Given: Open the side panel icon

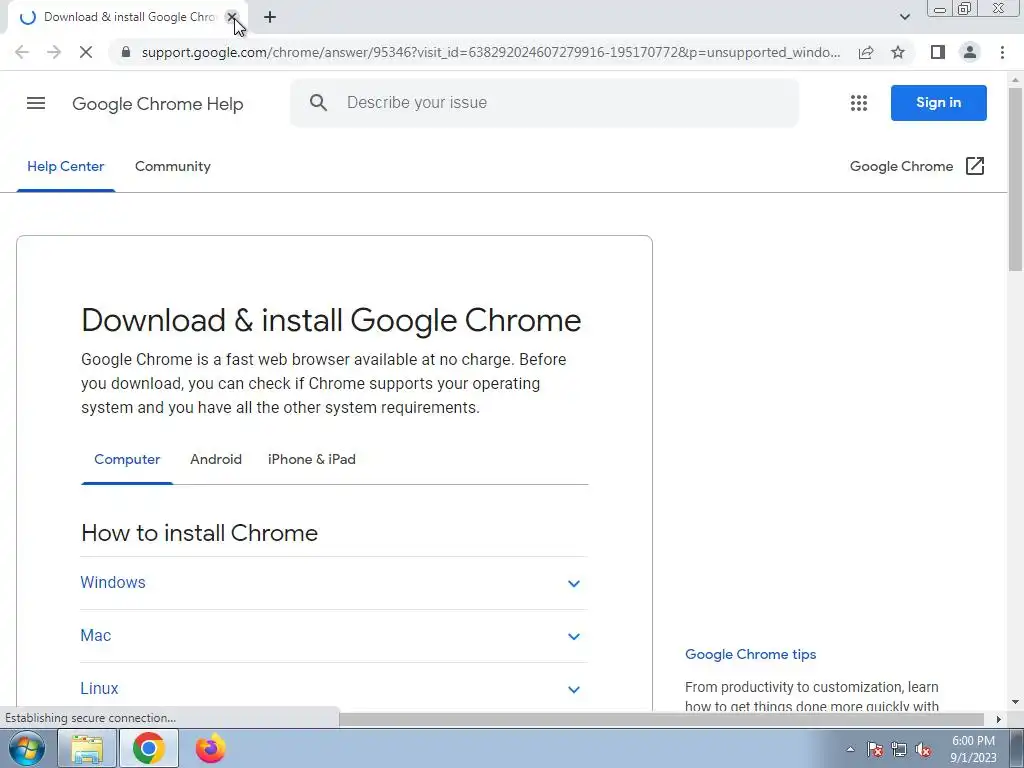Looking at the screenshot, I should point(938,52).
